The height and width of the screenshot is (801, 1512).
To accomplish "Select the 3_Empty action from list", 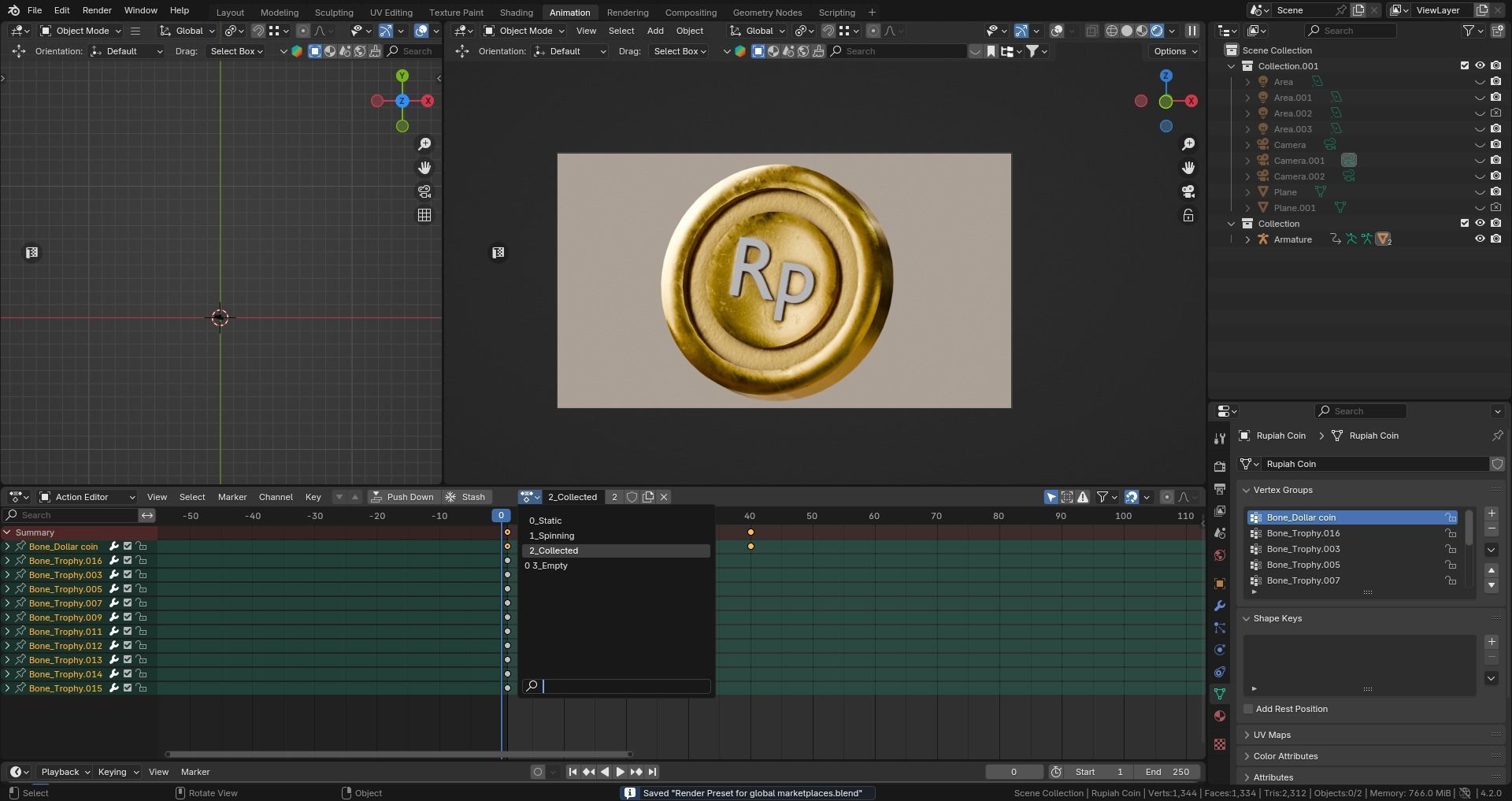I will [x=616, y=566].
